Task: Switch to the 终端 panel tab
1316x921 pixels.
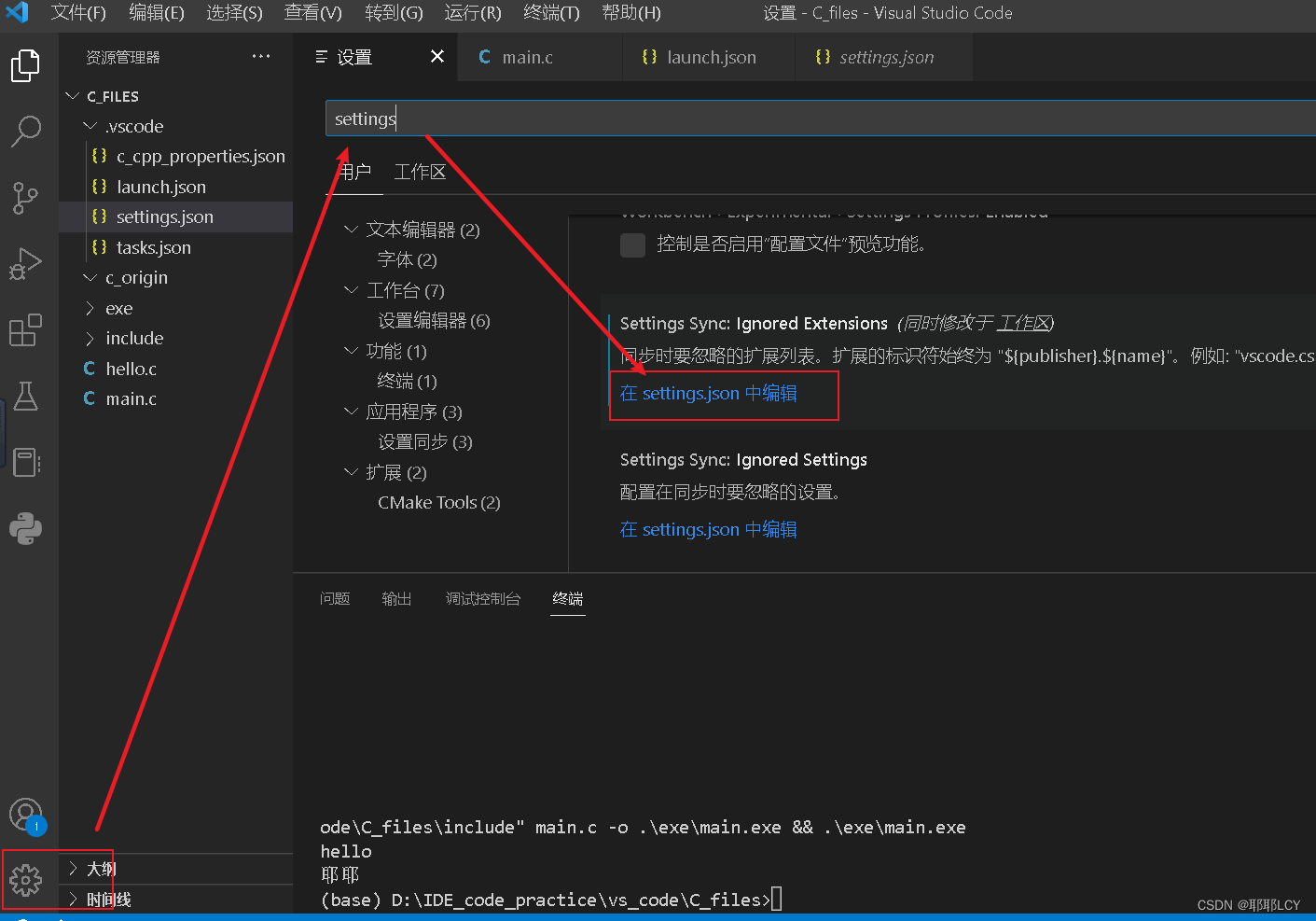Action: [x=568, y=599]
